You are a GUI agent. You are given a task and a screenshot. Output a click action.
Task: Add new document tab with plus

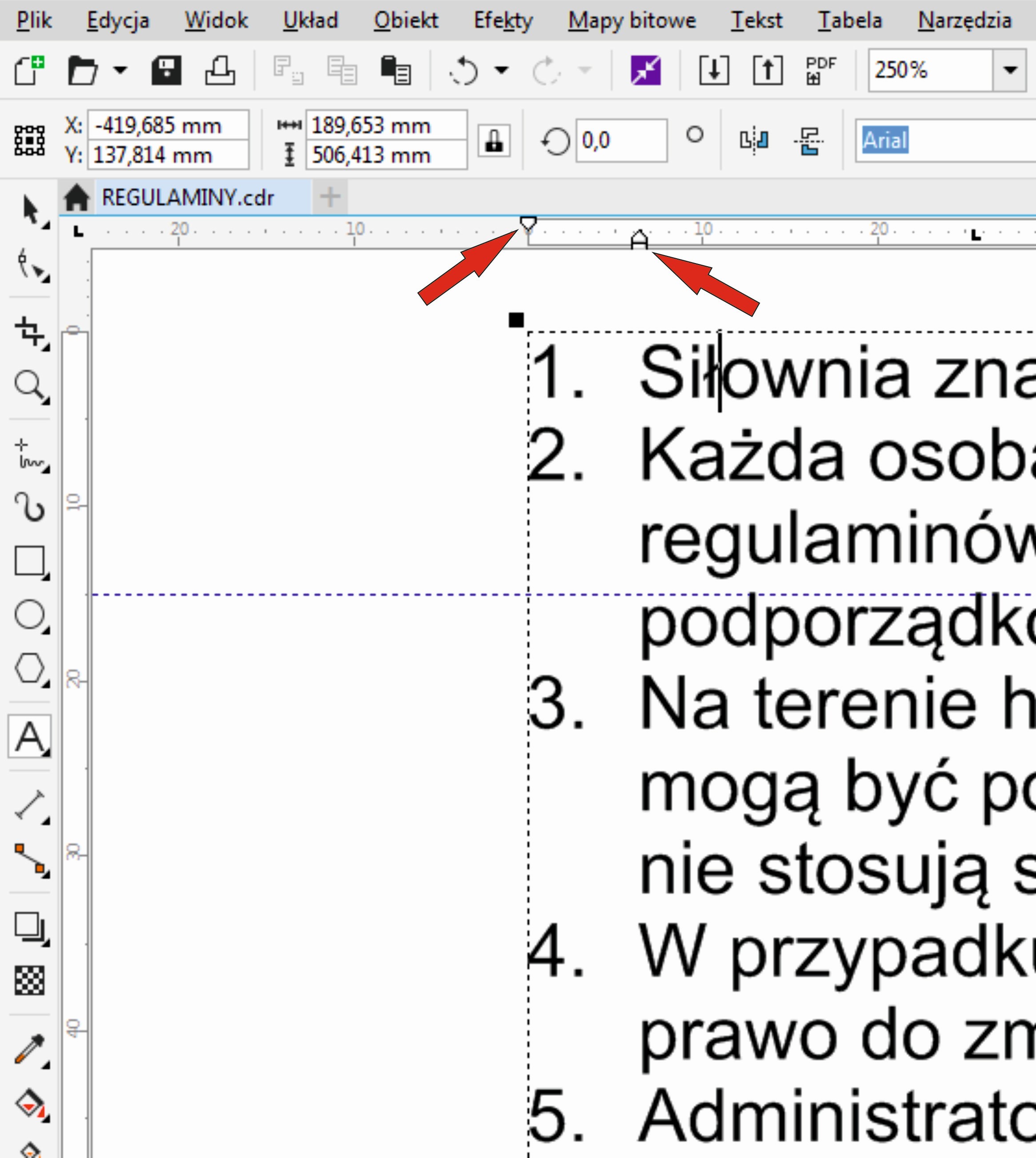click(330, 197)
